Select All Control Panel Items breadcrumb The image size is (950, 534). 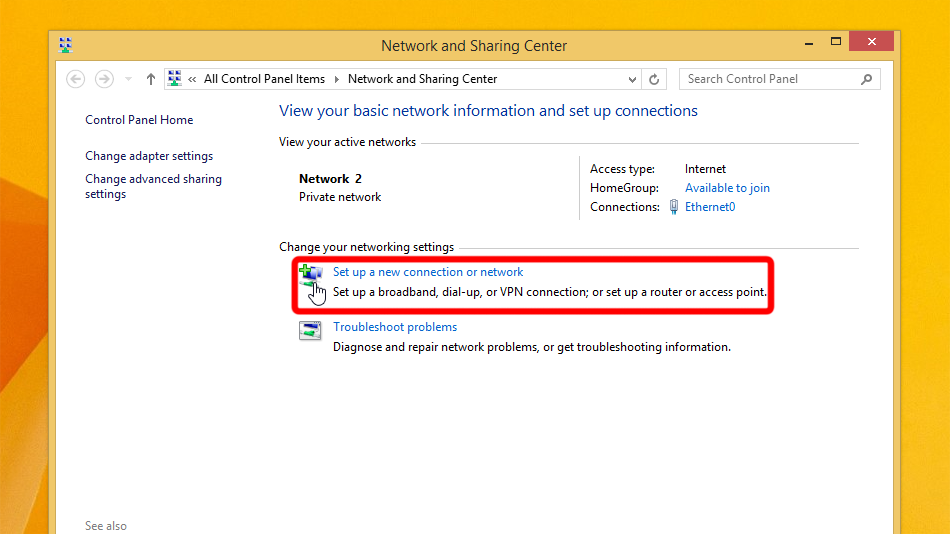point(264,79)
